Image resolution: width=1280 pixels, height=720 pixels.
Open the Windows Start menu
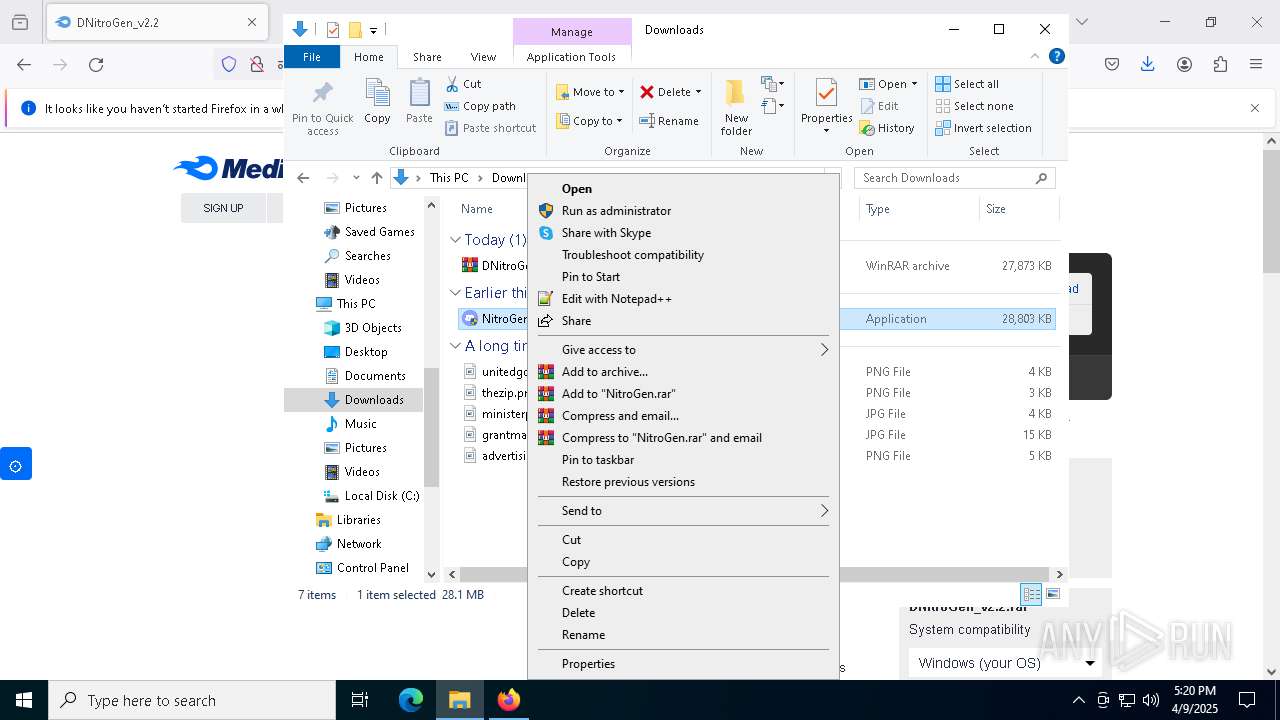[24, 700]
